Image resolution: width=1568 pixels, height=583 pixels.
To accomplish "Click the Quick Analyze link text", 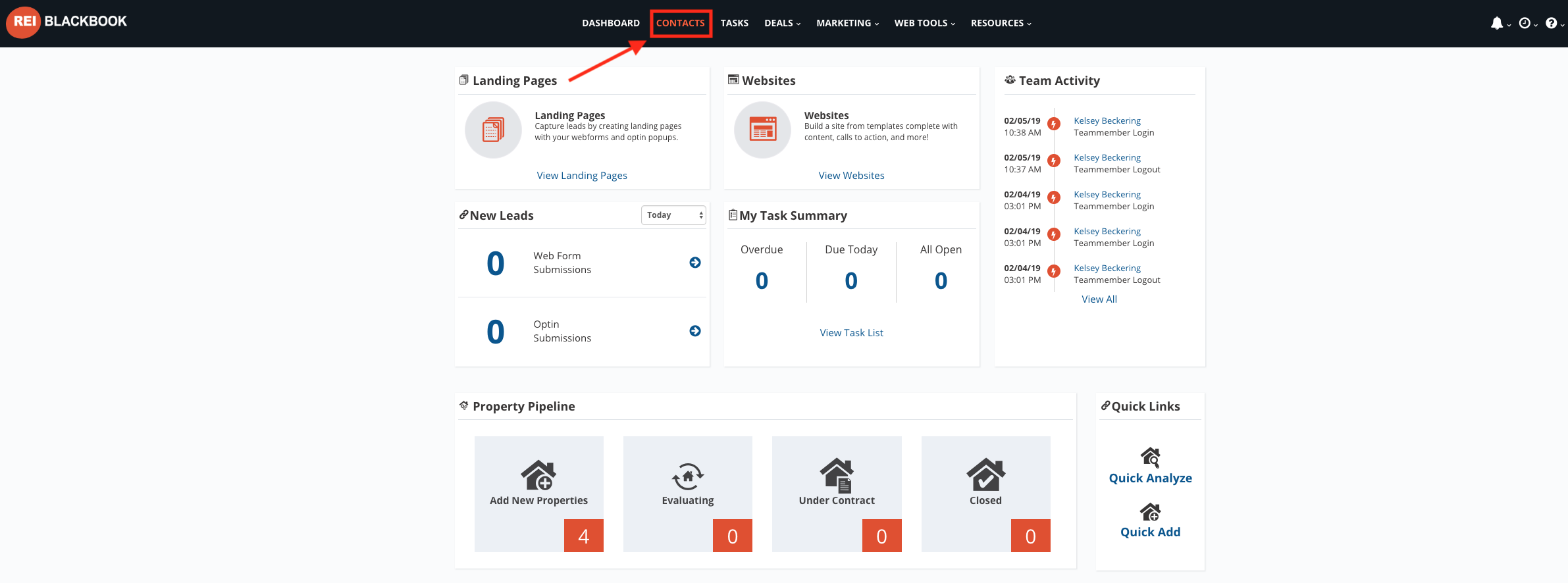I will tap(1150, 478).
